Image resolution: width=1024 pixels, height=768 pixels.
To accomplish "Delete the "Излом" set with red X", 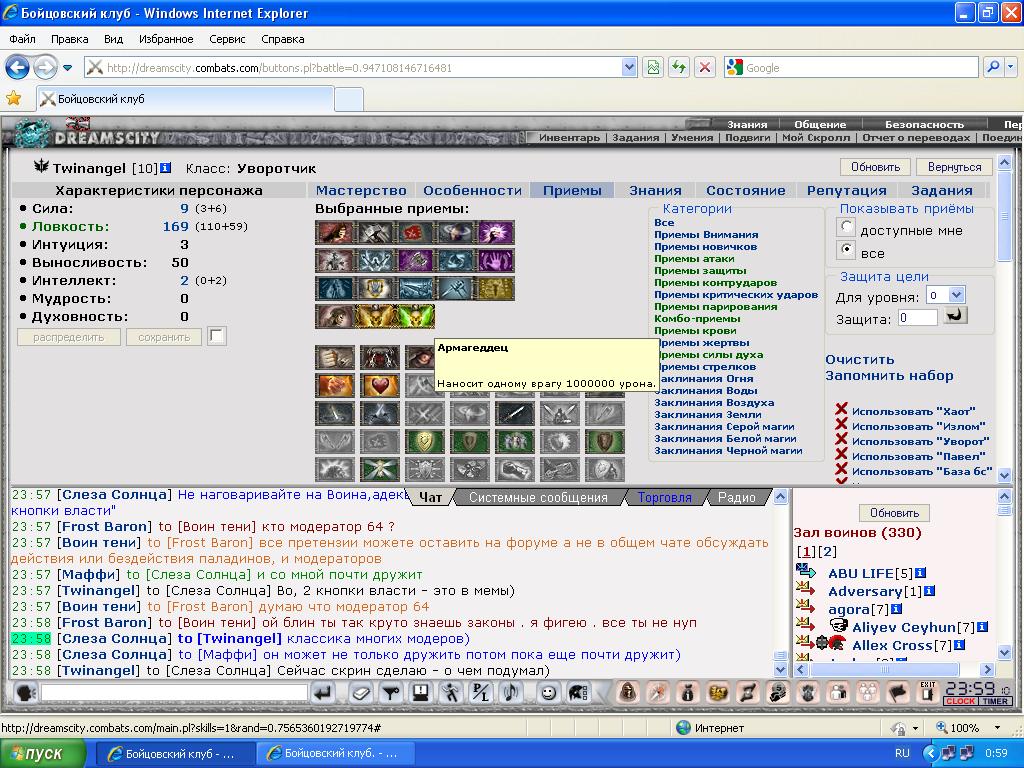I will point(841,424).
